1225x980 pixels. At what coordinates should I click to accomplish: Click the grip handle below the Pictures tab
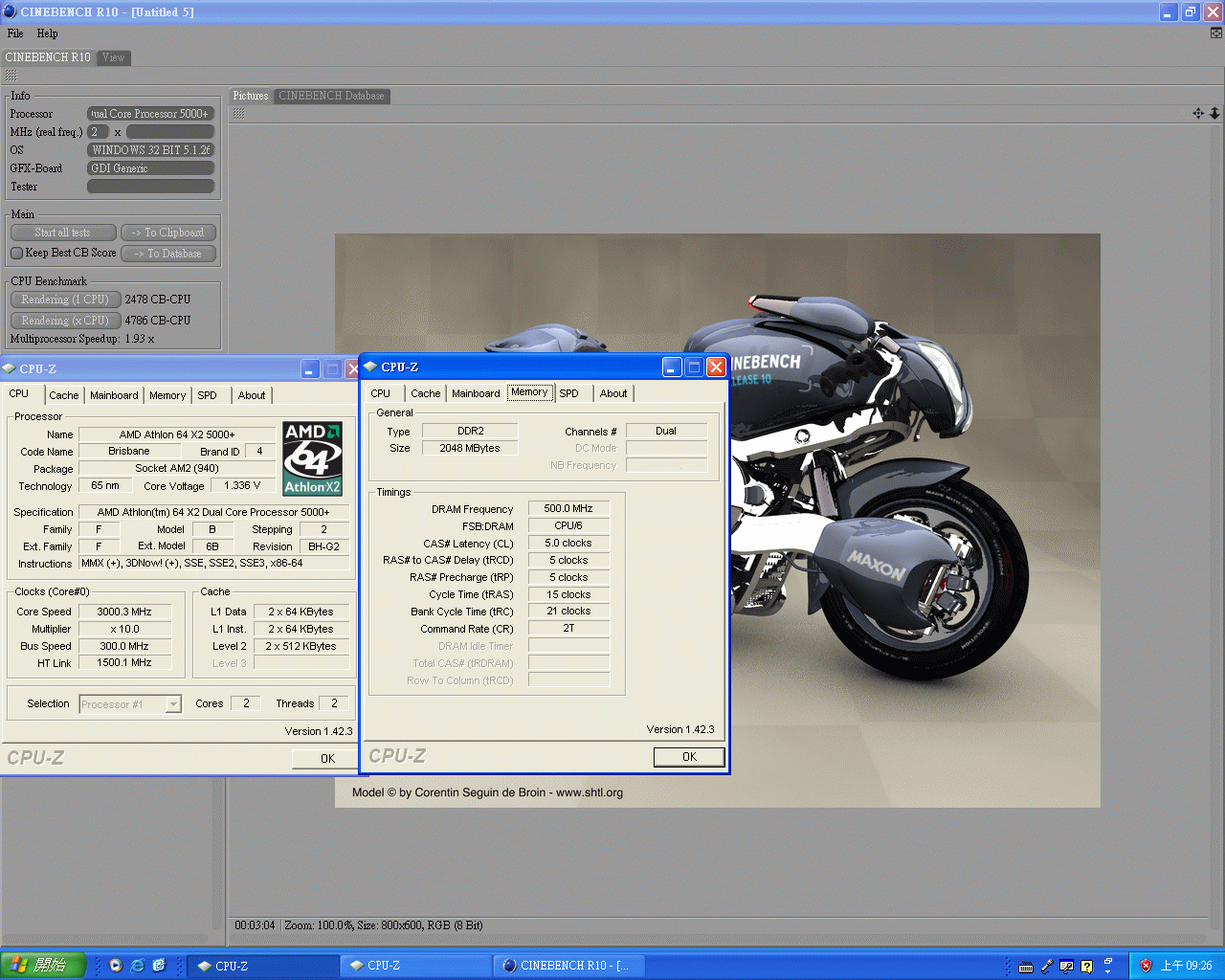(238, 113)
